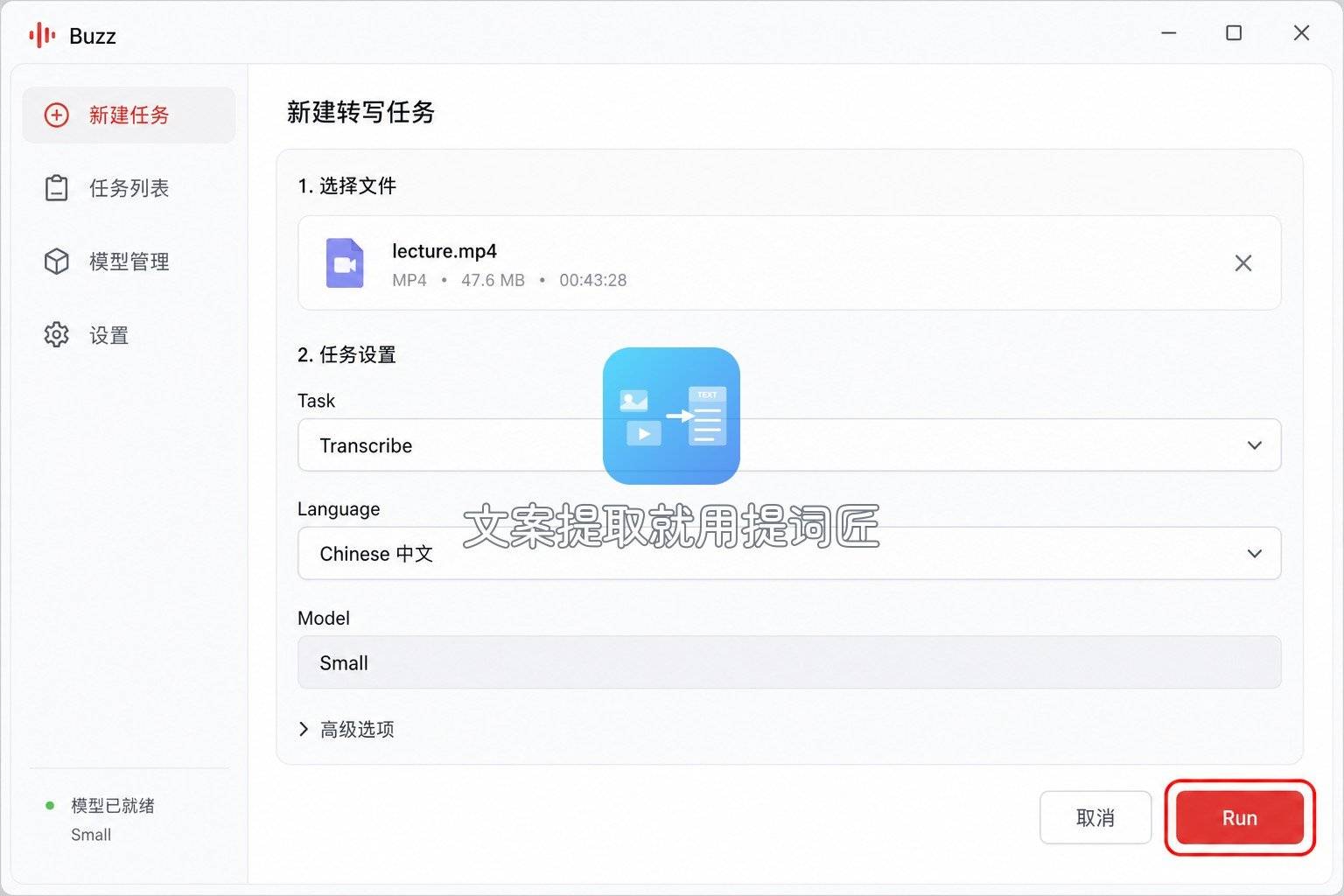Open the 新建任务 sidebar item
1344x896 pixels.
point(129,115)
